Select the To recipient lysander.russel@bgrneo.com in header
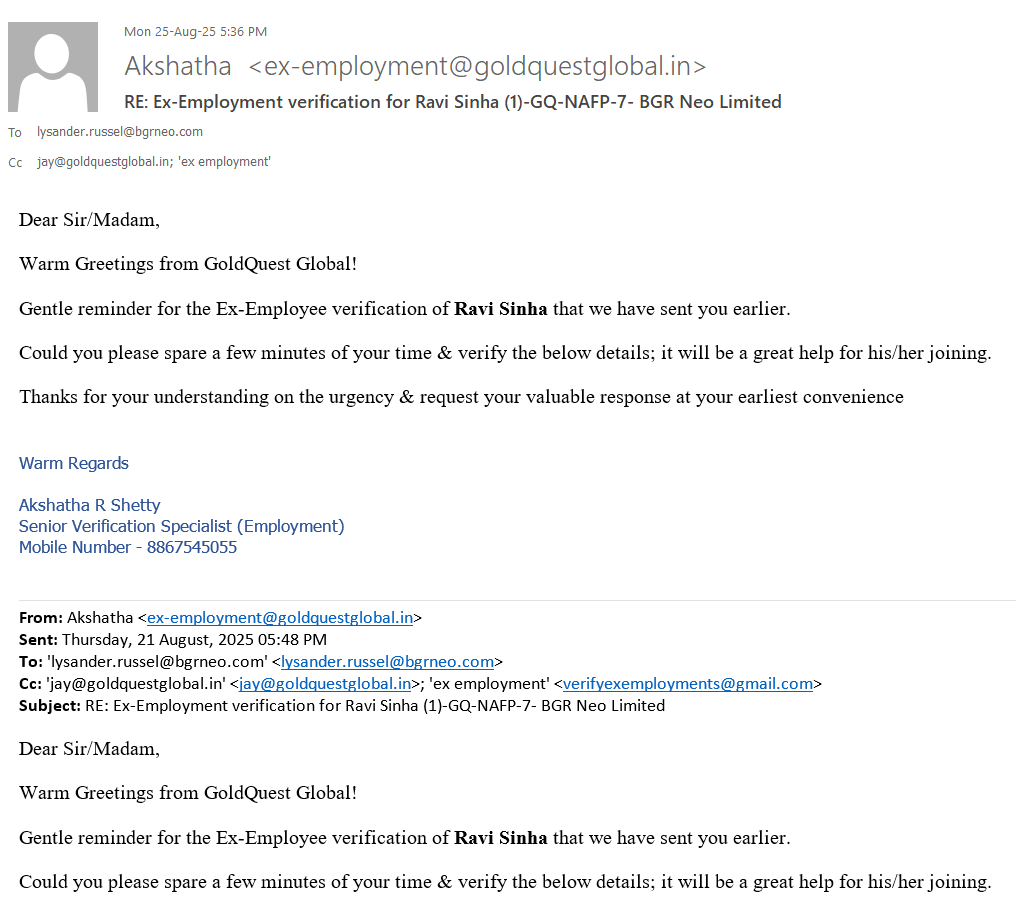 [x=120, y=132]
